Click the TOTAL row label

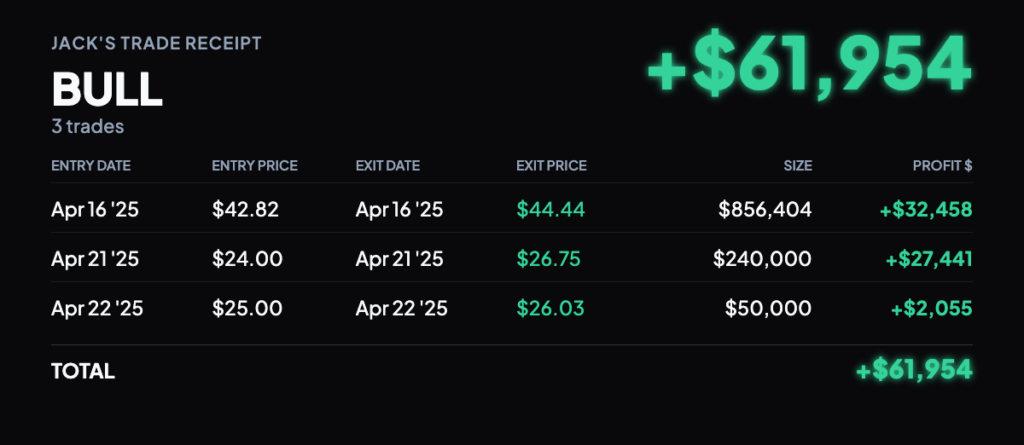[83, 371]
